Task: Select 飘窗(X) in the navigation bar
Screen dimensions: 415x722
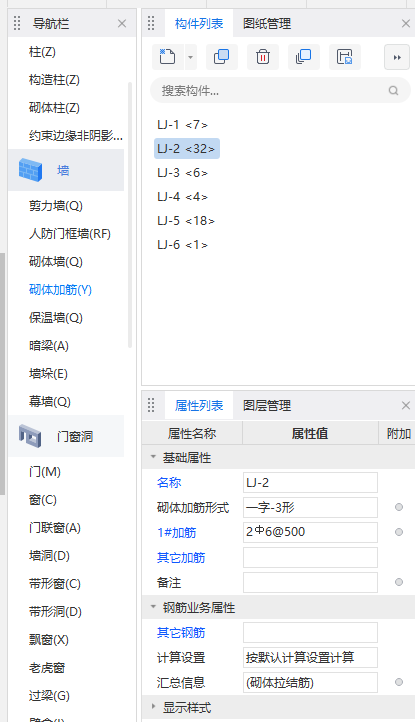Action: click(49, 640)
